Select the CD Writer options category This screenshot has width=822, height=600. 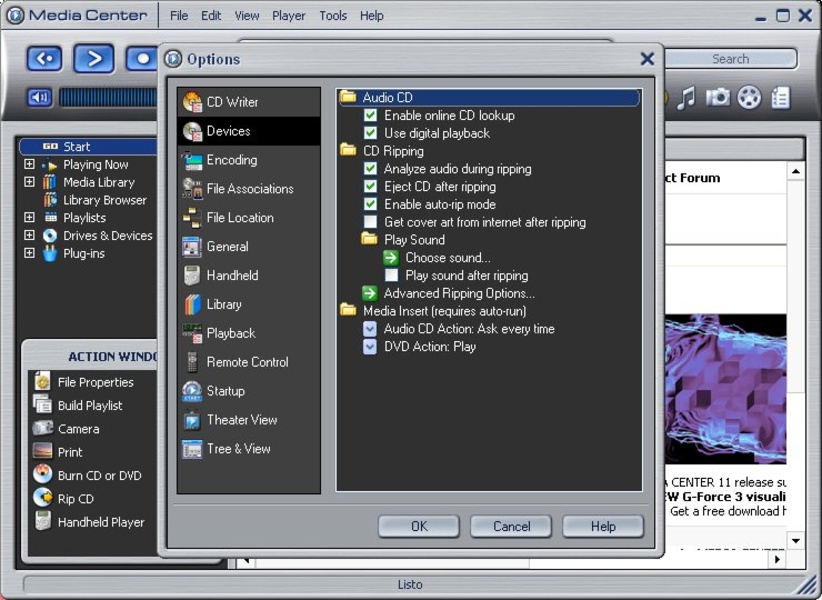click(232, 102)
